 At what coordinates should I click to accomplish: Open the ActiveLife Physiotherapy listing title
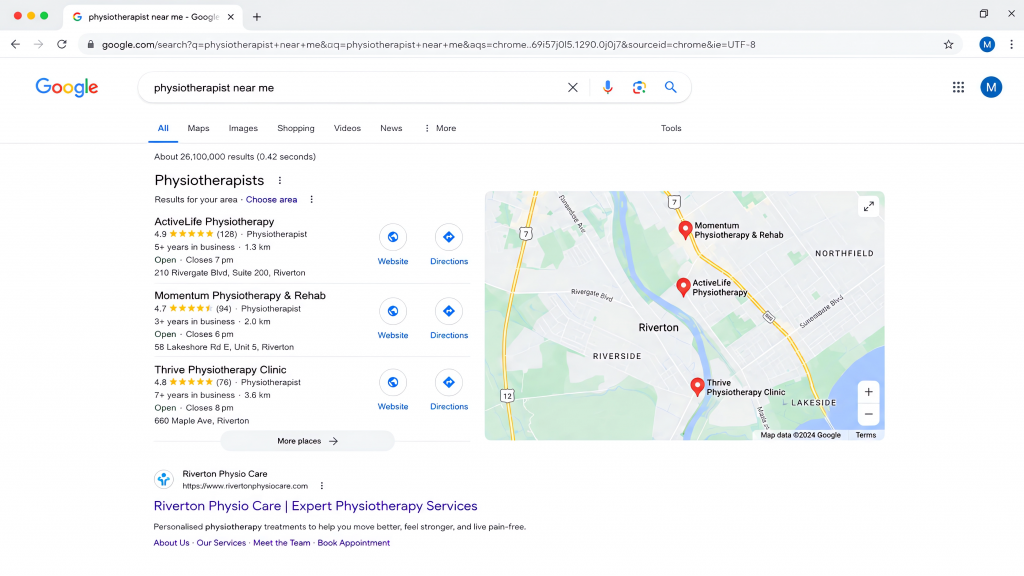[x=214, y=221]
